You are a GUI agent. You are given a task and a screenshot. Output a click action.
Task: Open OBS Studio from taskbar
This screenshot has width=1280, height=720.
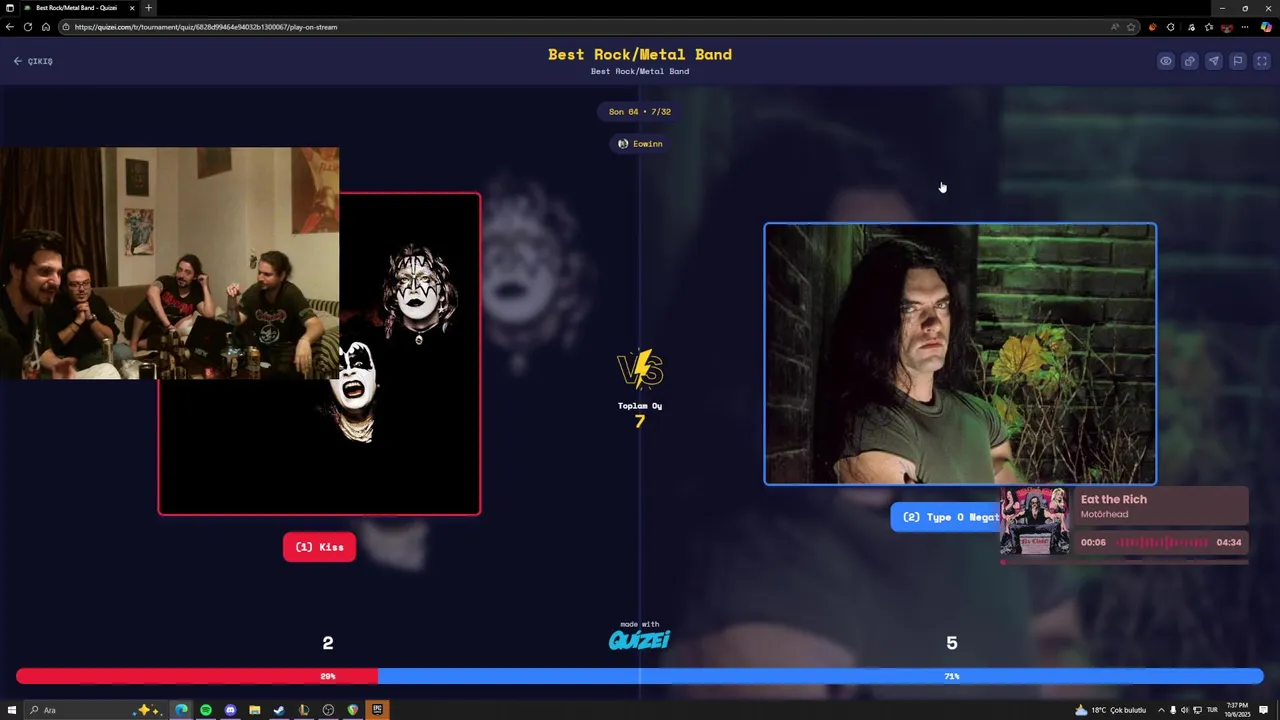(x=328, y=710)
